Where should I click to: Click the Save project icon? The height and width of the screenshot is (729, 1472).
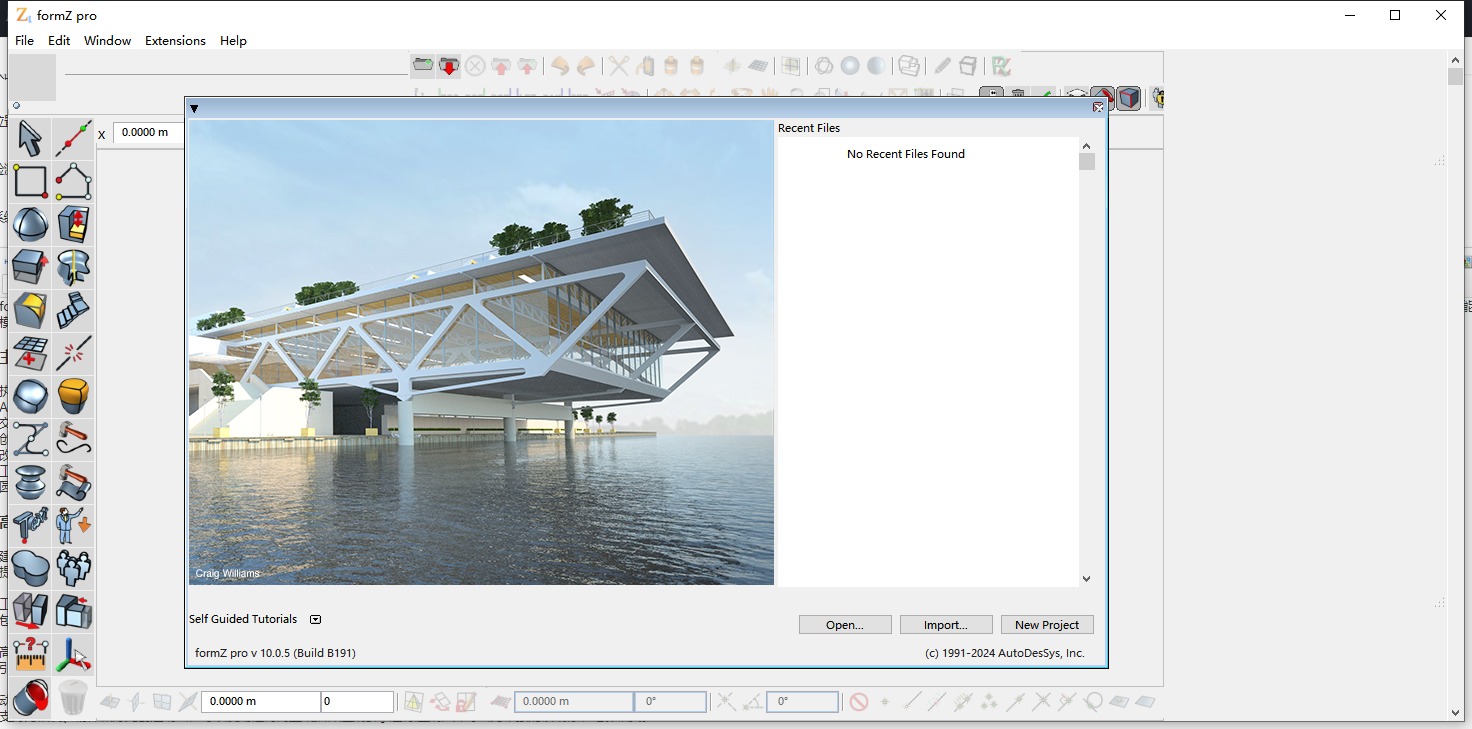point(448,65)
